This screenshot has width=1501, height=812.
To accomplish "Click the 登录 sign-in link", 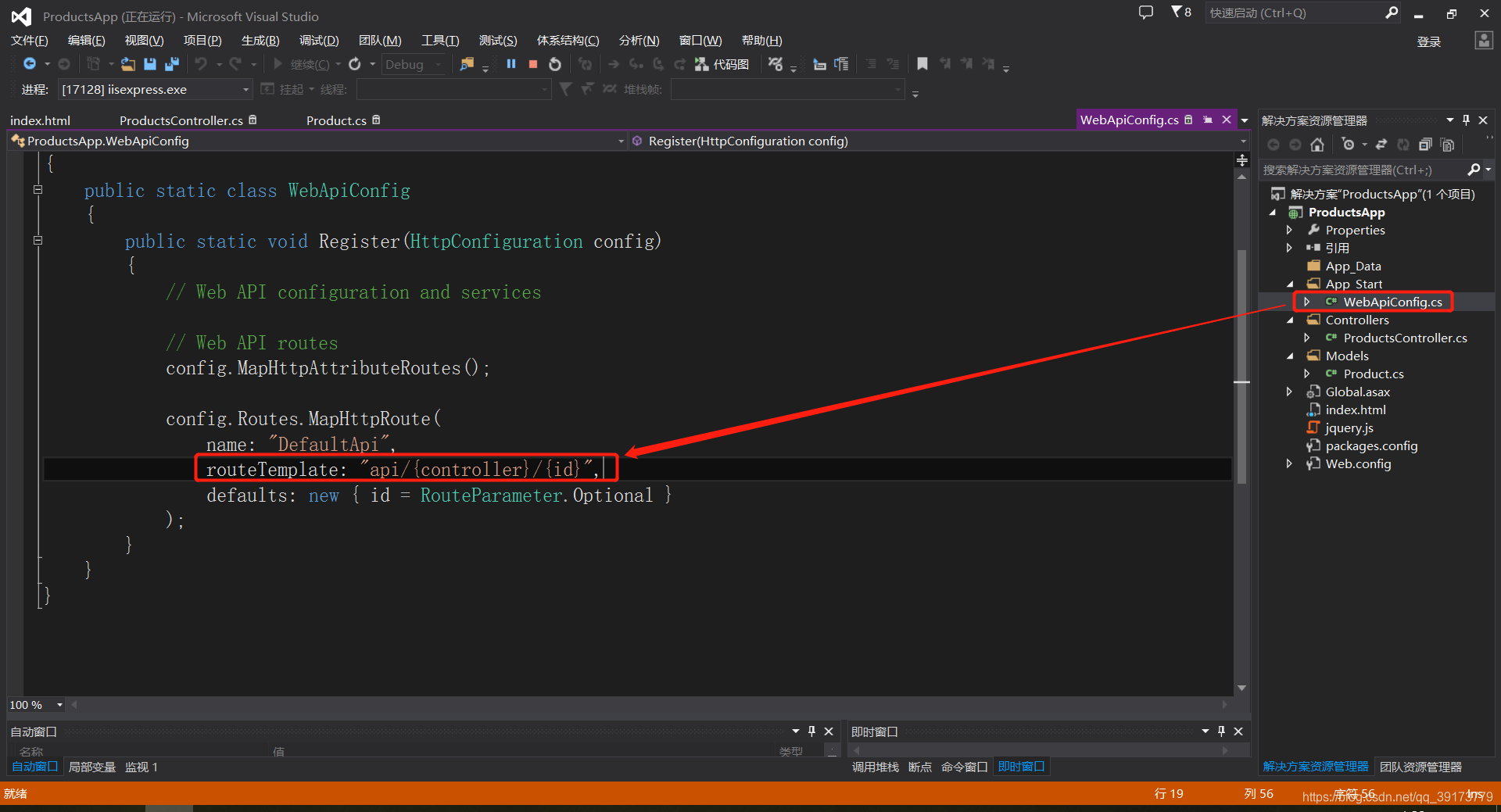I will coord(1428,41).
